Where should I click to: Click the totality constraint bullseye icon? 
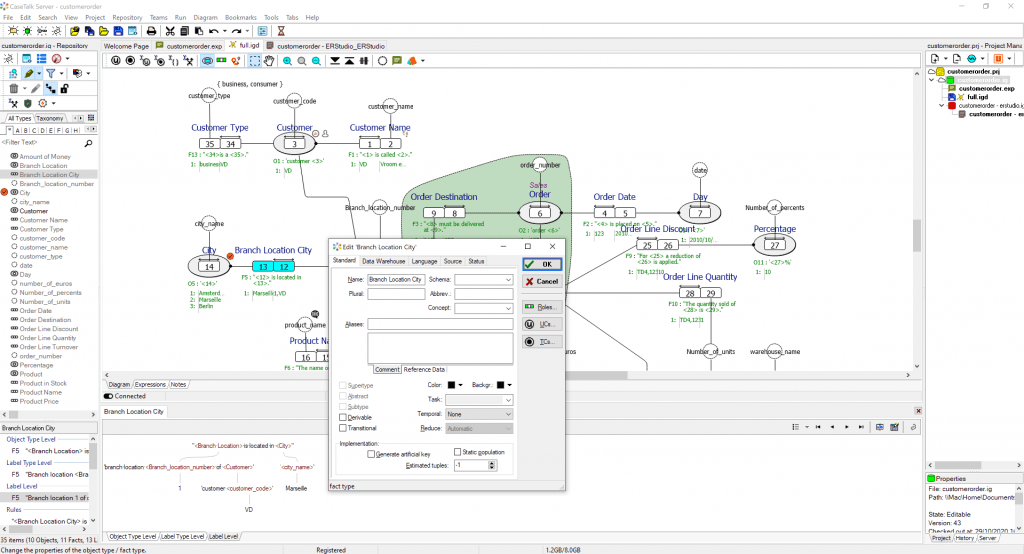(x=130, y=61)
